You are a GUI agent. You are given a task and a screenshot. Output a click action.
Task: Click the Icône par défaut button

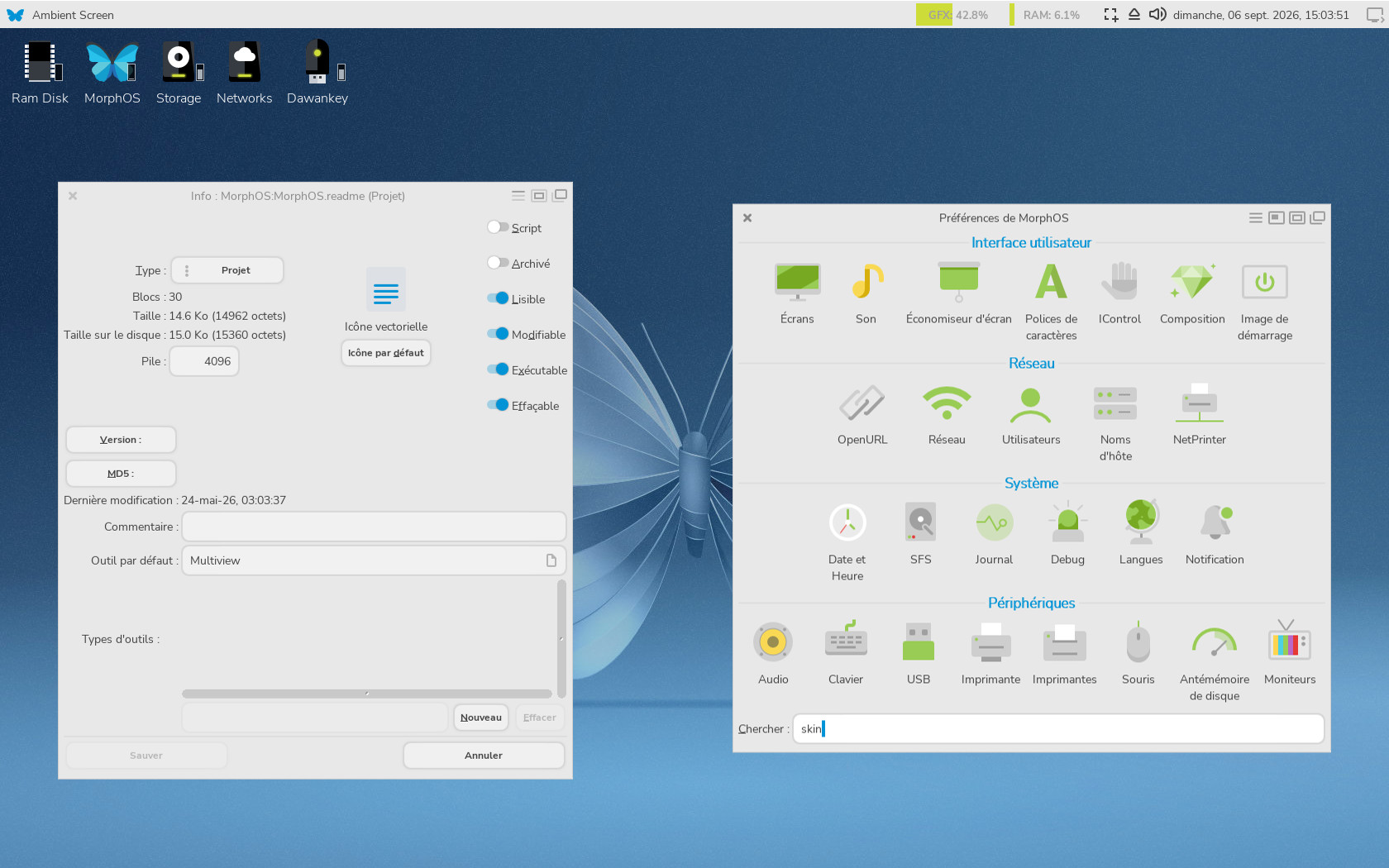coord(385,353)
